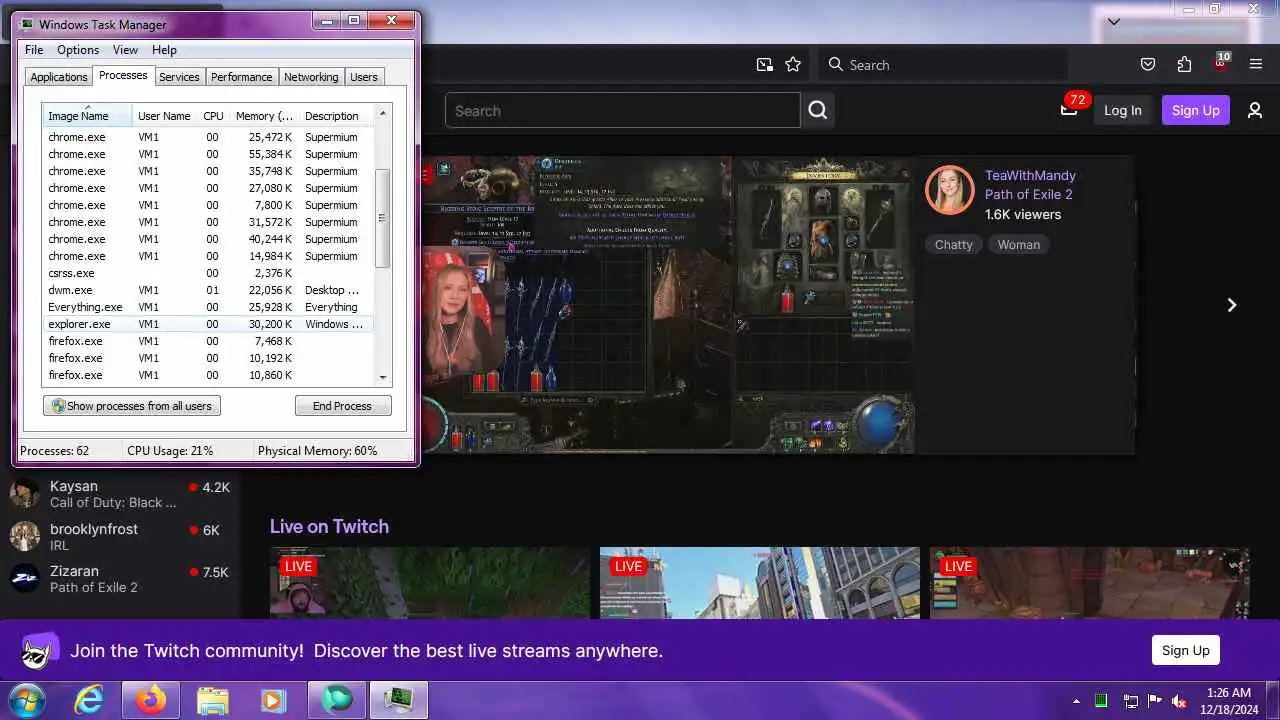Switch to the Services tab

click(179, 77)
